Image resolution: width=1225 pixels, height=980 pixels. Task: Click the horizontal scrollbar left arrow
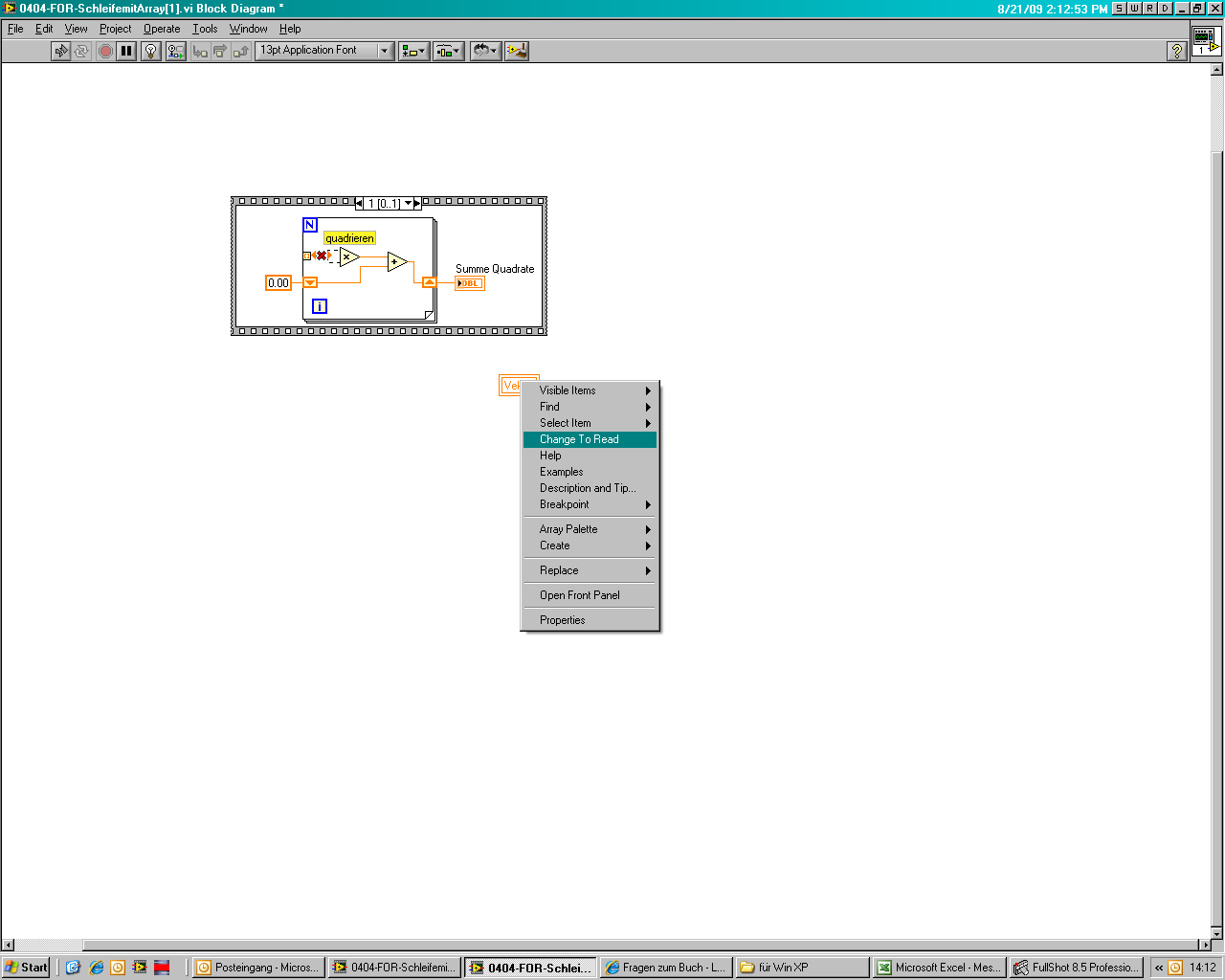point(8,946)
